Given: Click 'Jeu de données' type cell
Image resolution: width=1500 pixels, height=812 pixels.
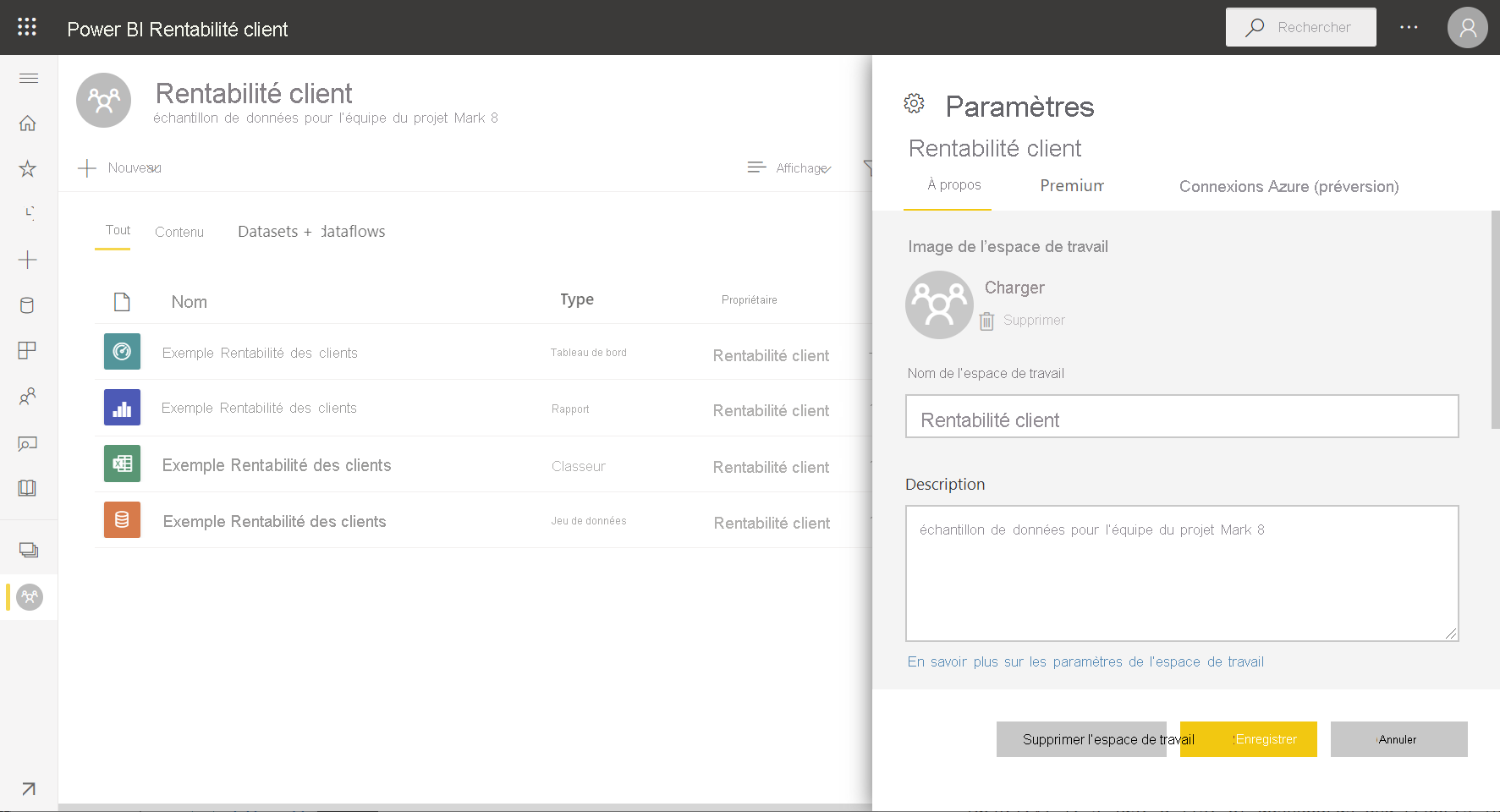Looking at the screenshot, I should [588, 521].
